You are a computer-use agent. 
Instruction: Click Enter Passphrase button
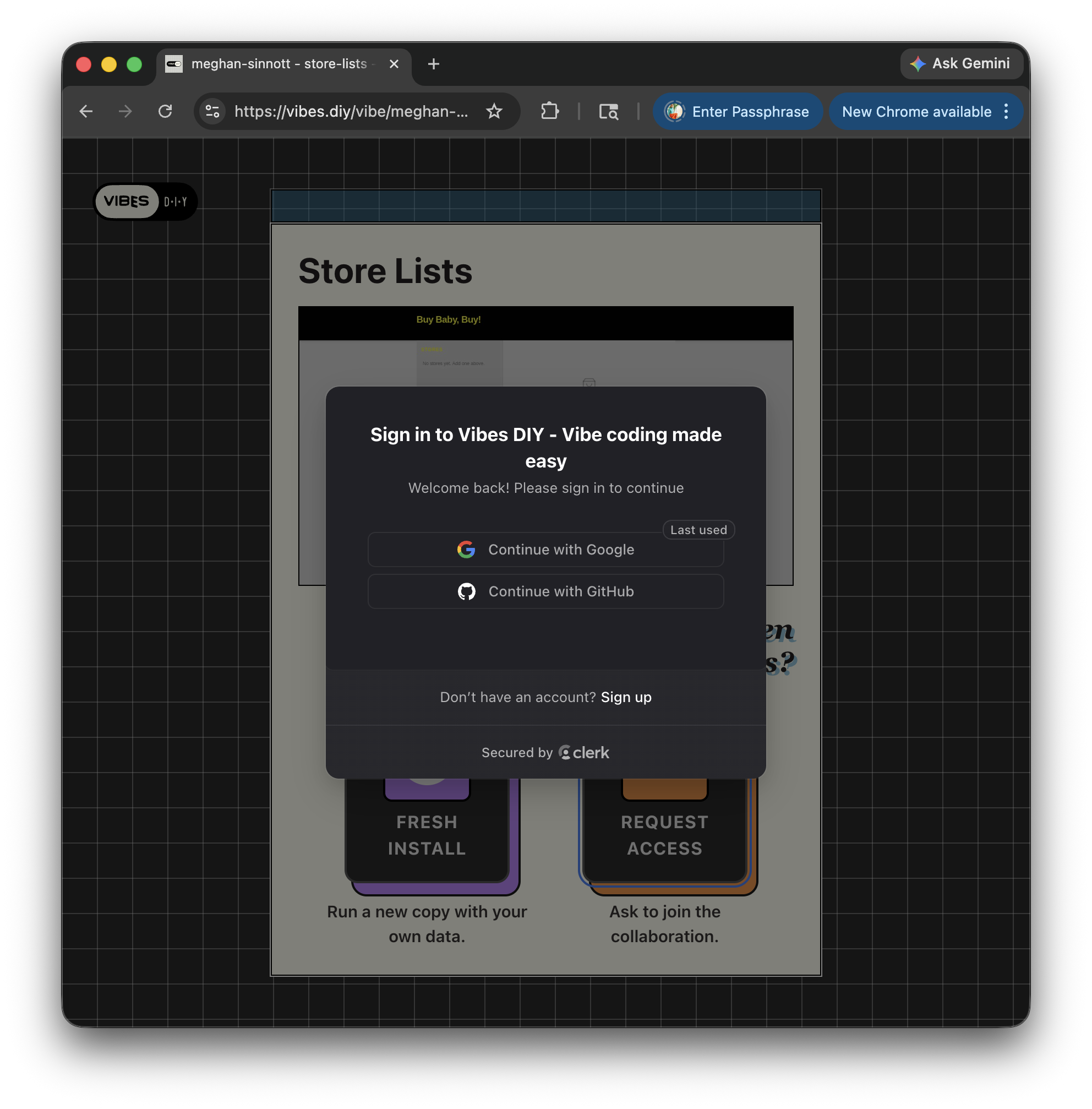coord(738,111)
